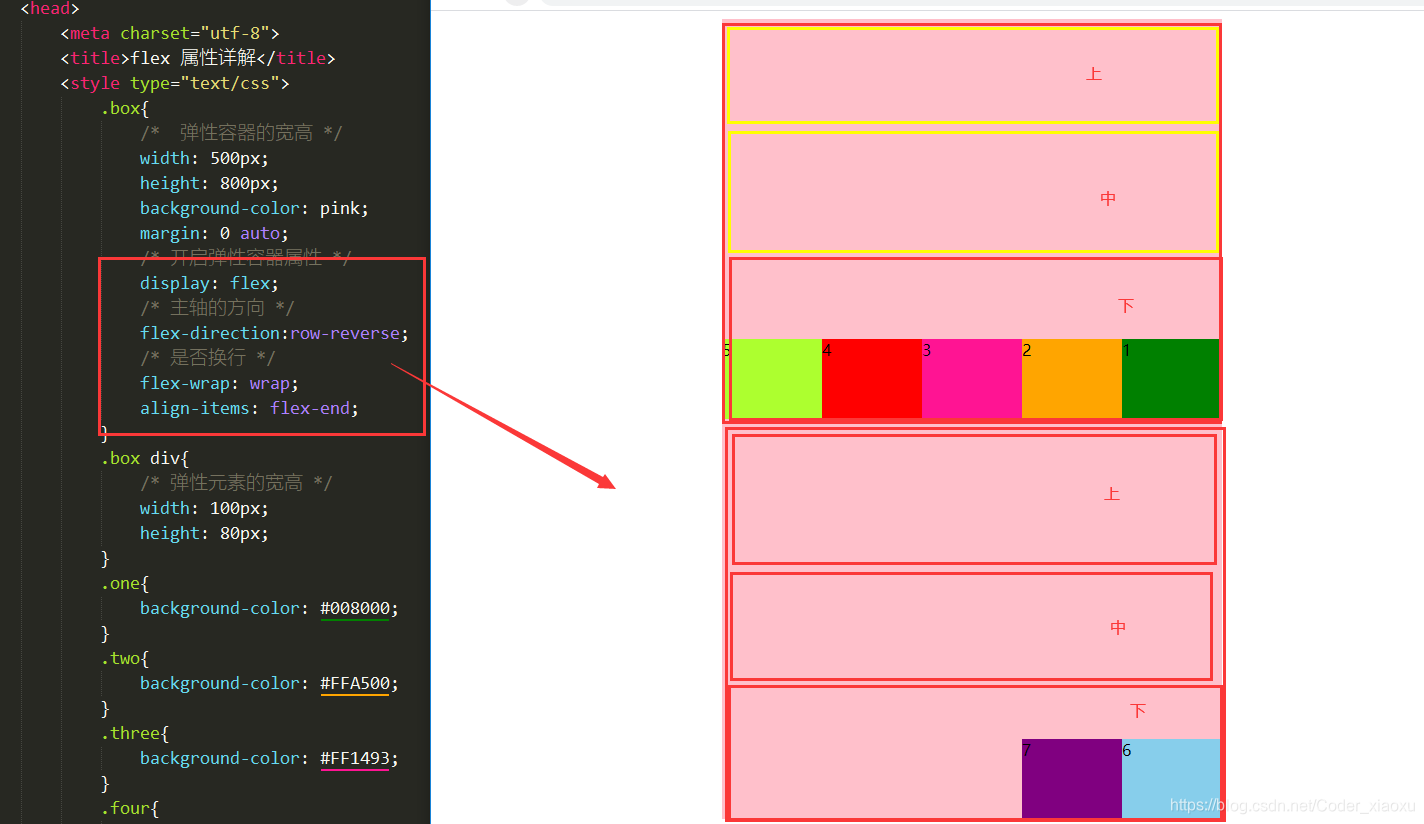Click the '.one{' selector line
Viewport: 1424px width, 824px height.
125,583
